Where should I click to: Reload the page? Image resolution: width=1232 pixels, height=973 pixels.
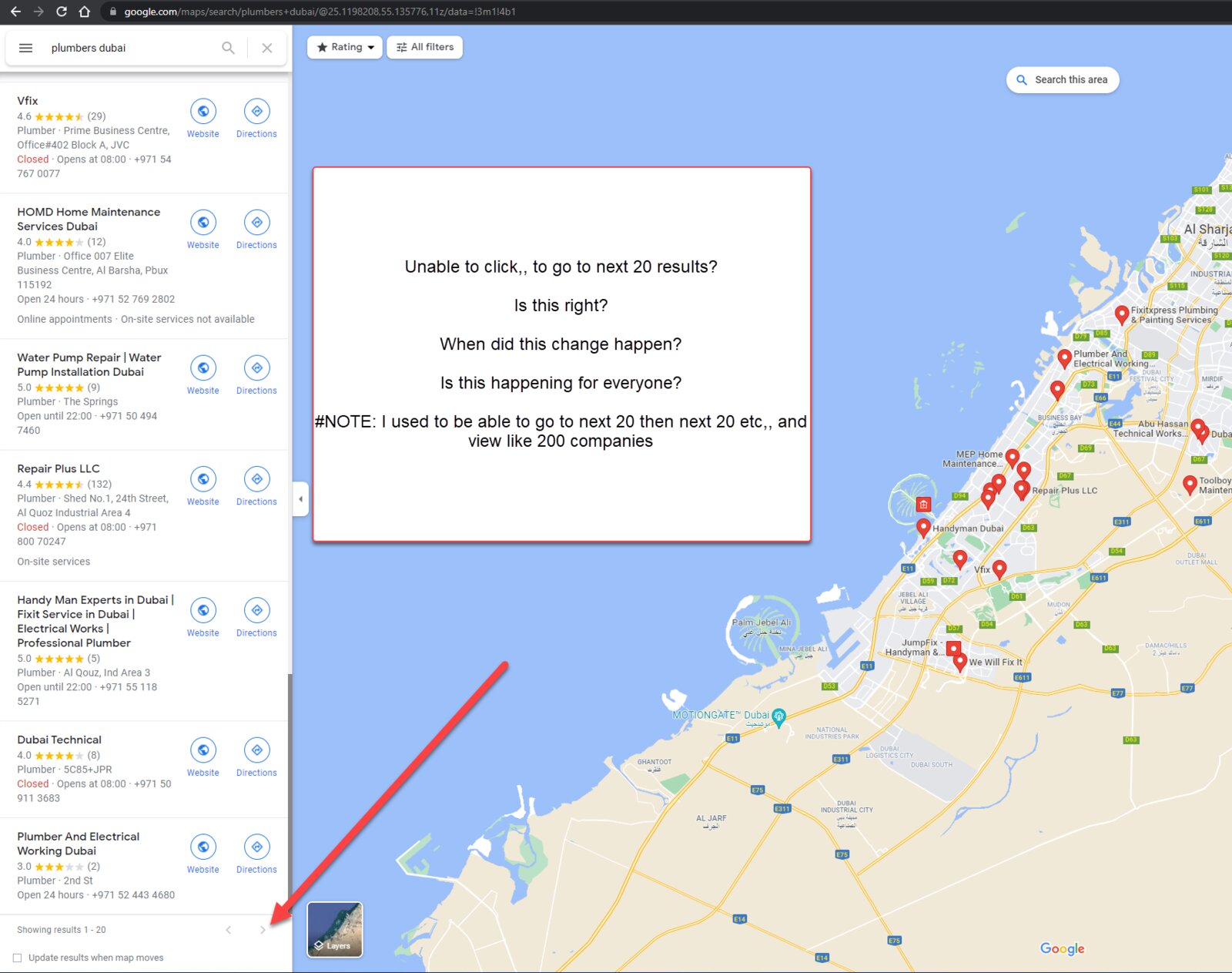pos(62,12)
